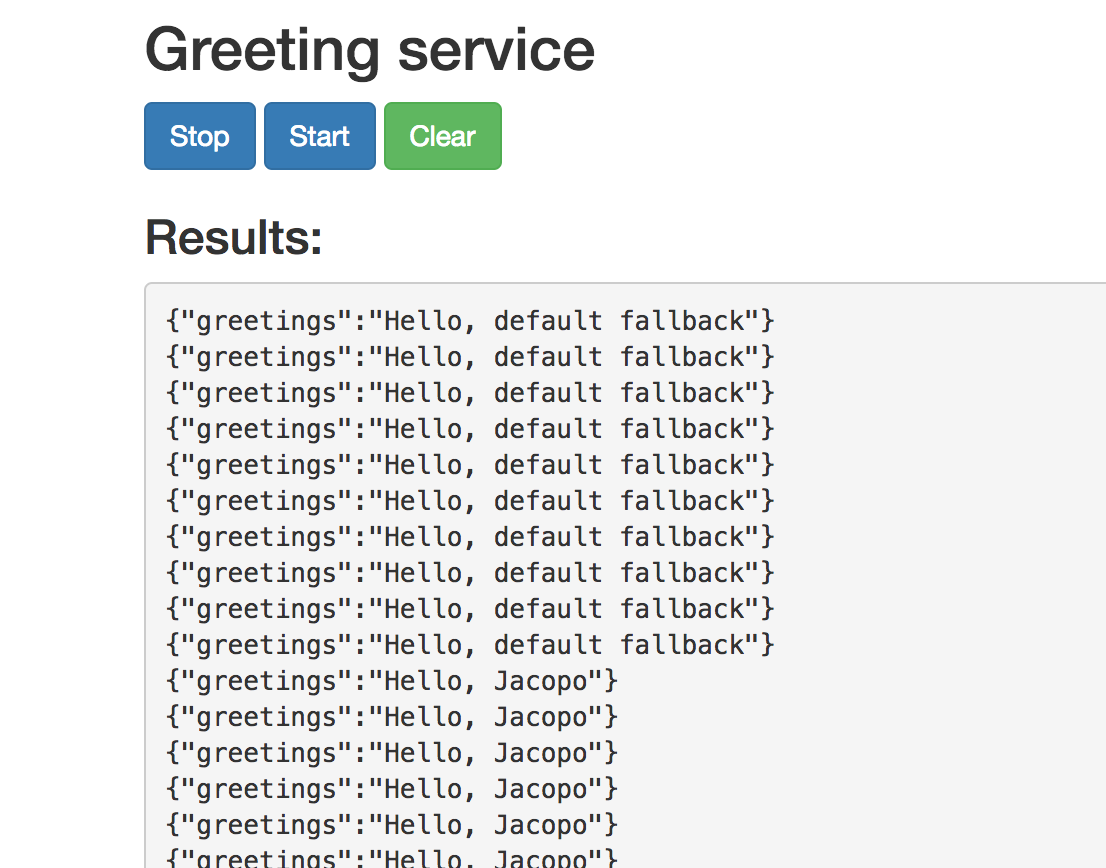Click the seventh default fallback result line
The height and width of the screenshot is (868, 1106).
(470, 537)
